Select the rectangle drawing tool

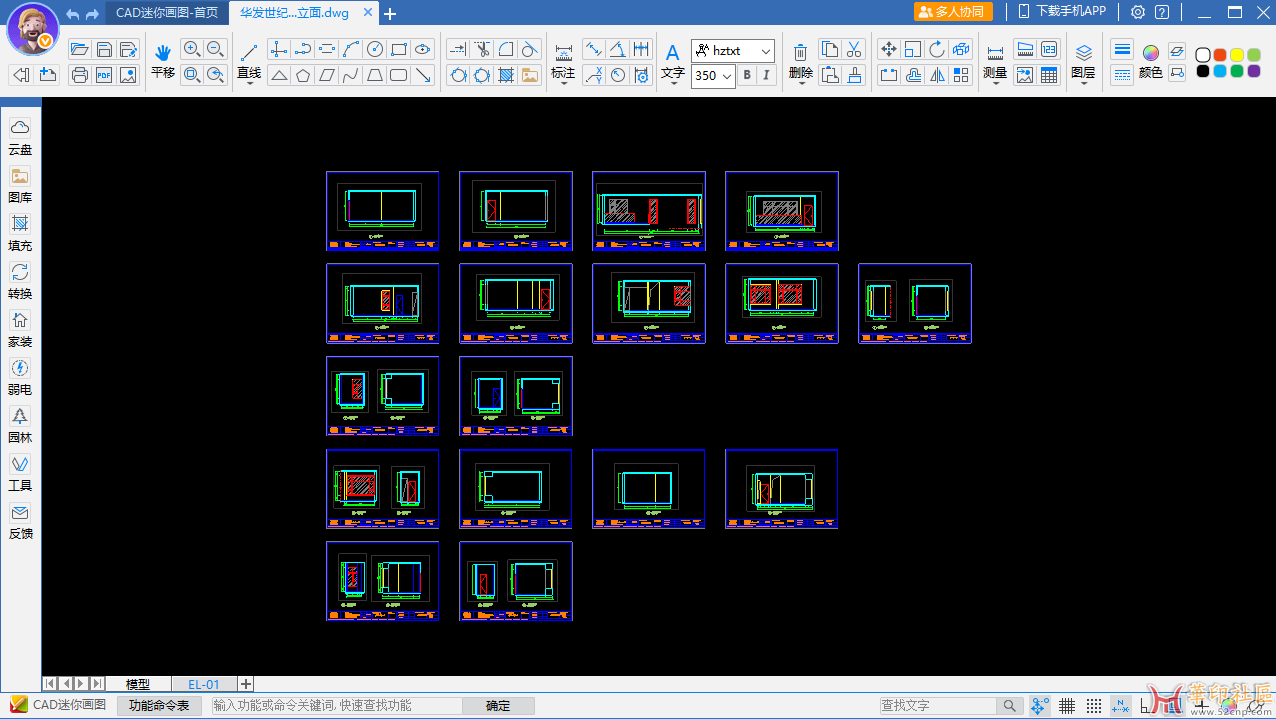[399, 49]
